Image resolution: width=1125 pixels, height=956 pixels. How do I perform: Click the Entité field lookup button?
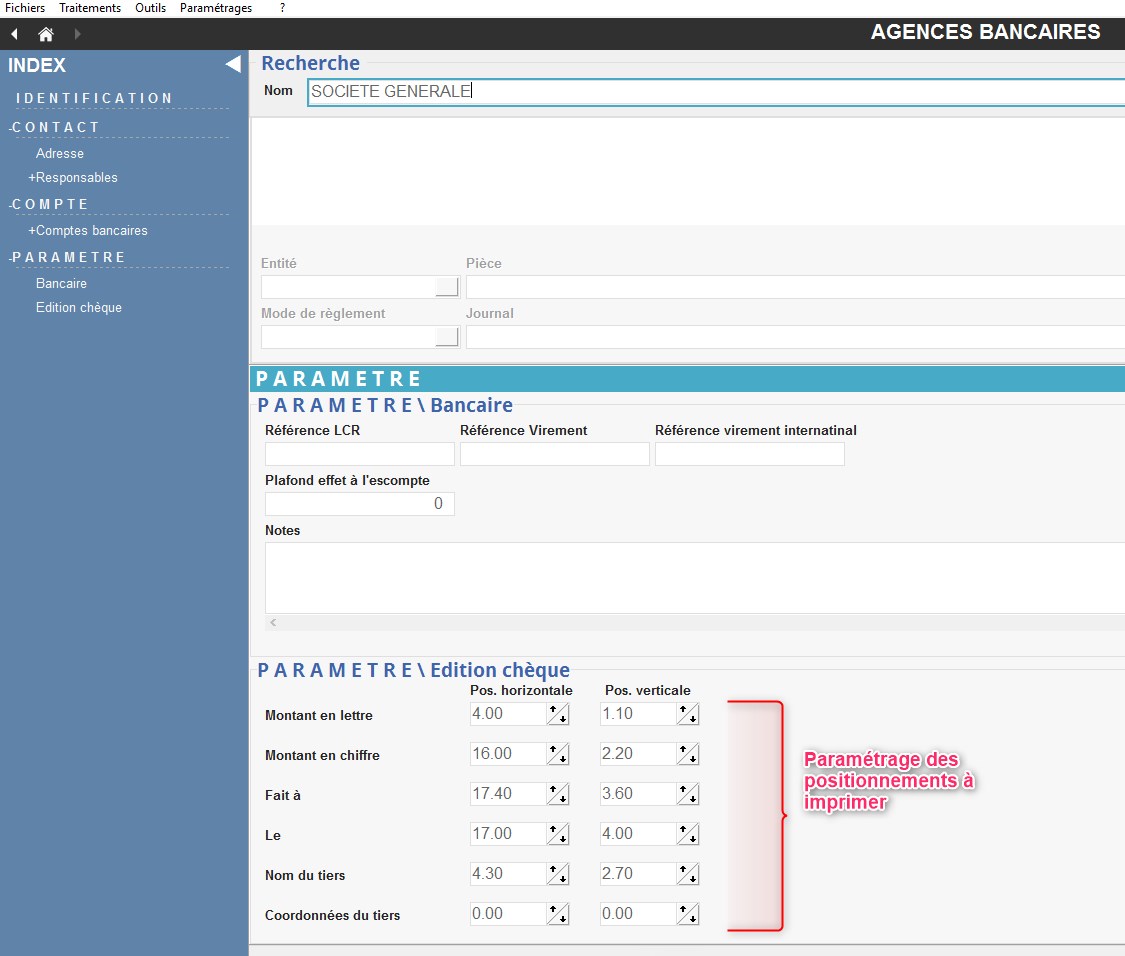pos(447,287)
